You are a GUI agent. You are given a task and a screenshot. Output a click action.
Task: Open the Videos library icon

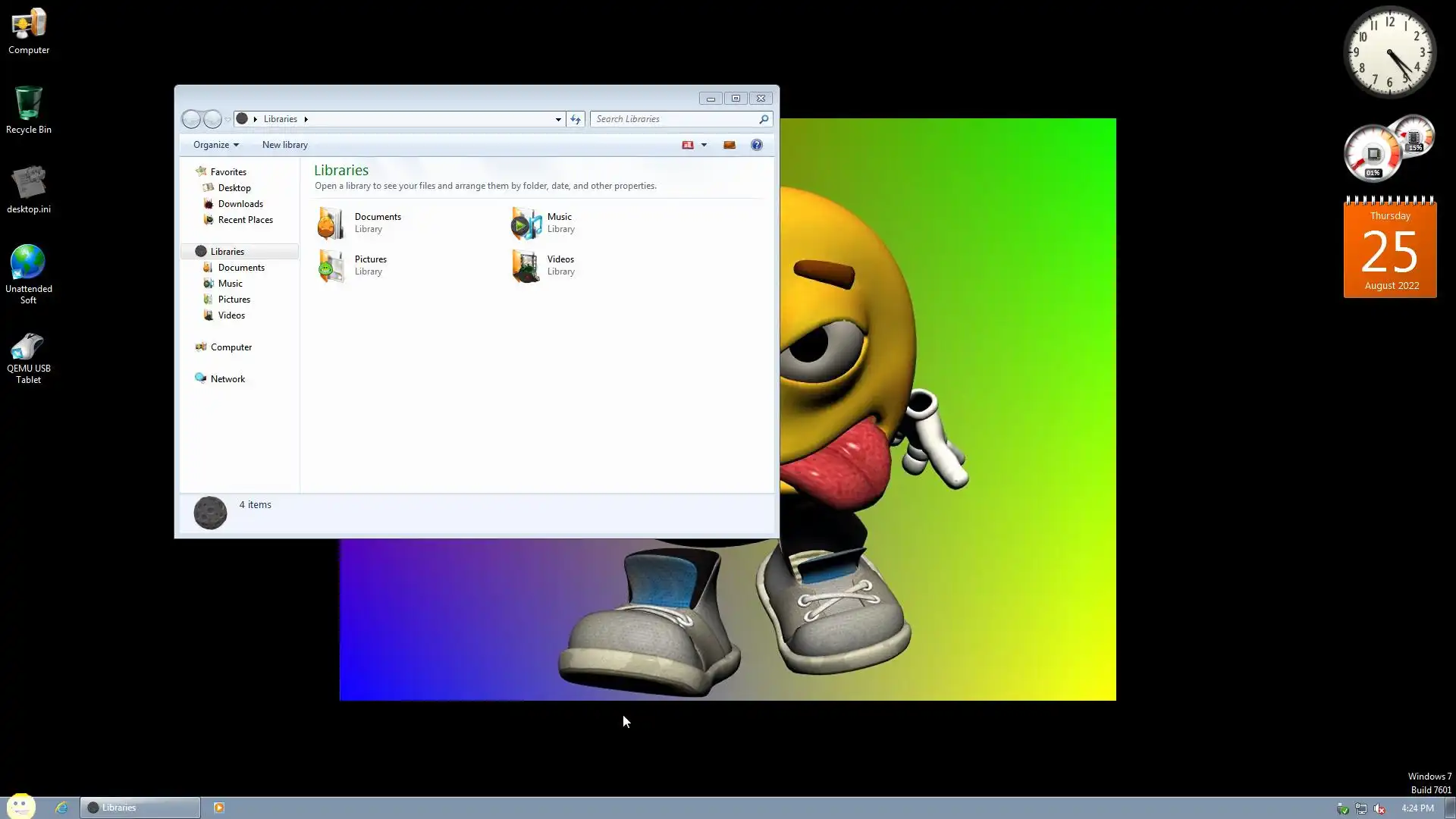526,265
